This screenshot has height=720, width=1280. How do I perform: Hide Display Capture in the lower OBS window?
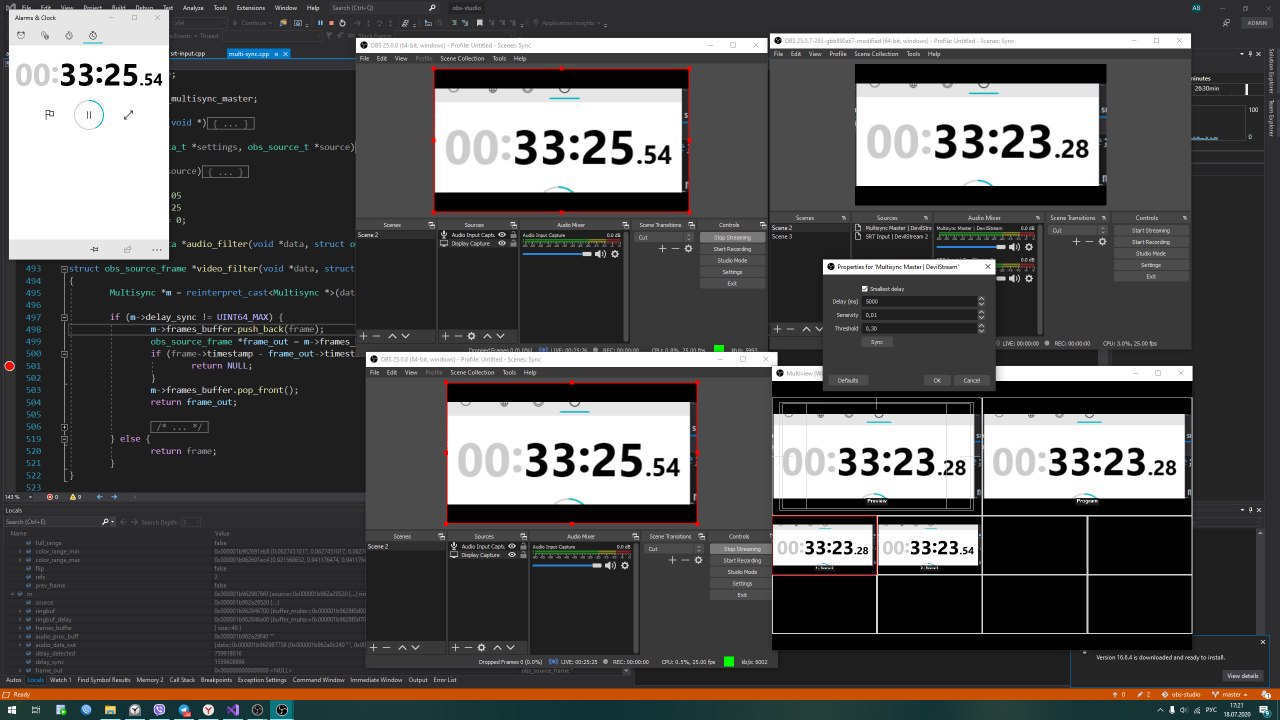click(x=512, y=554)
